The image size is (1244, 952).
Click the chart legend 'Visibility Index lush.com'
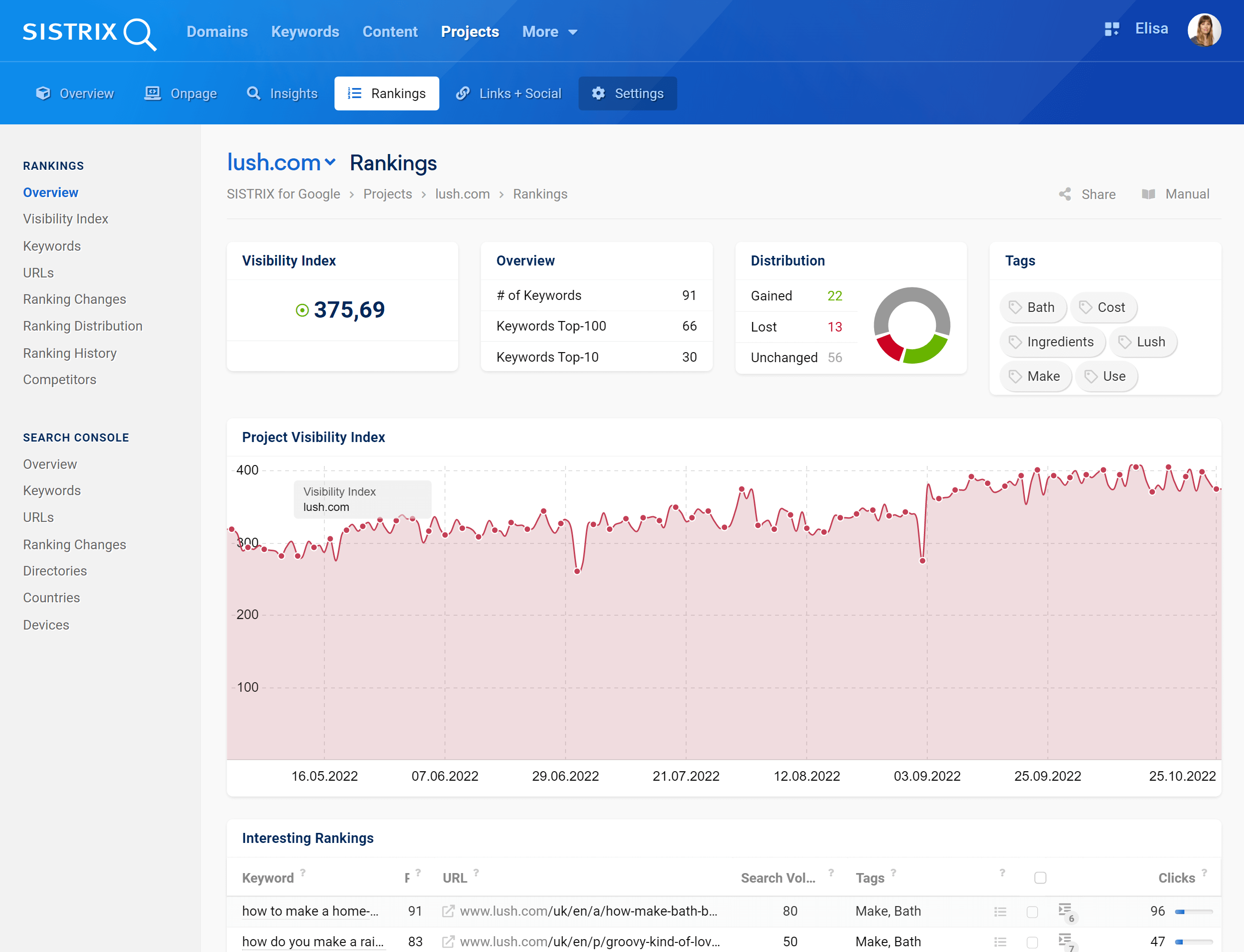point(363,499)
